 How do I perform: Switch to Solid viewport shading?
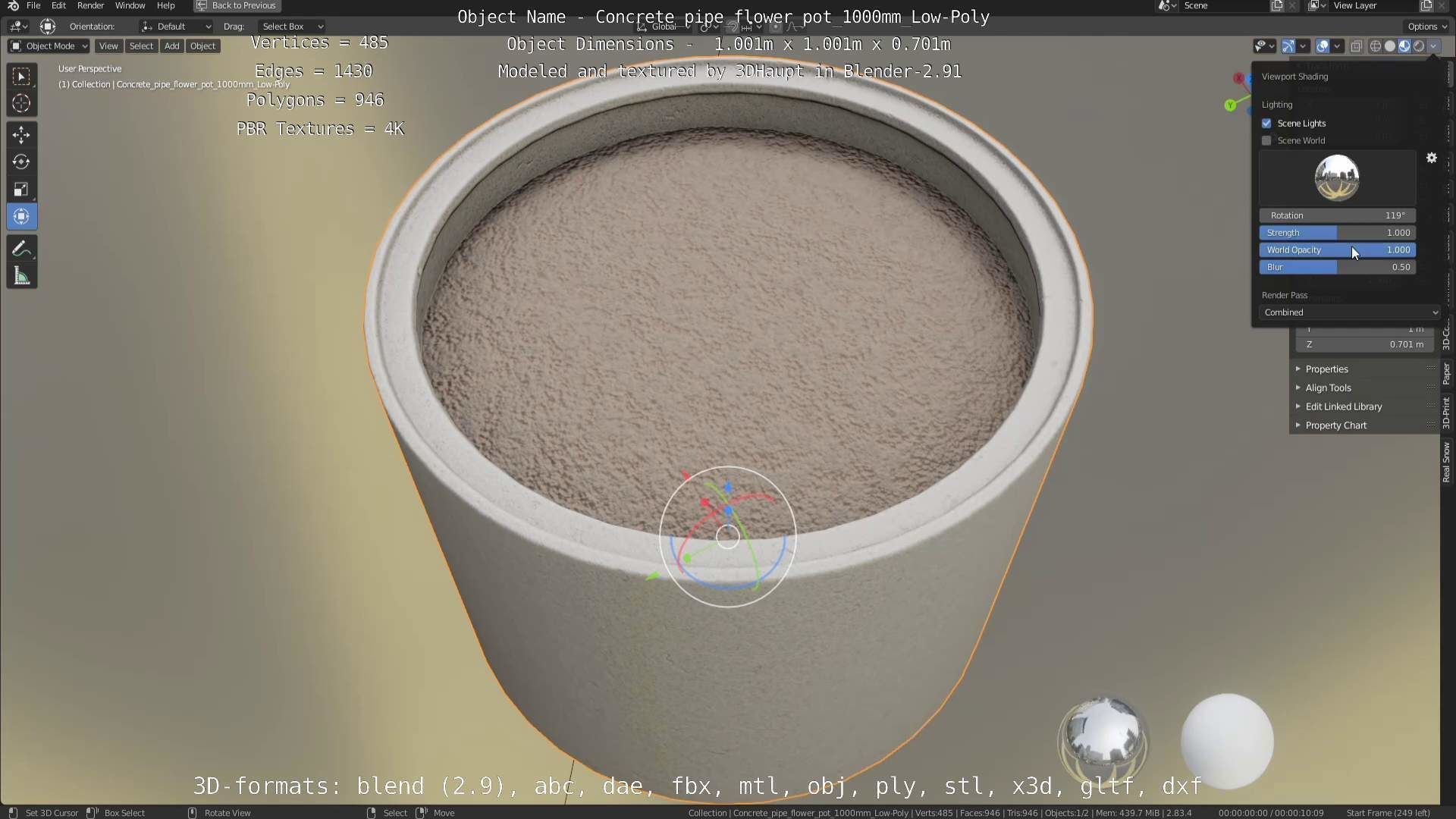[x=1390, y=46]
